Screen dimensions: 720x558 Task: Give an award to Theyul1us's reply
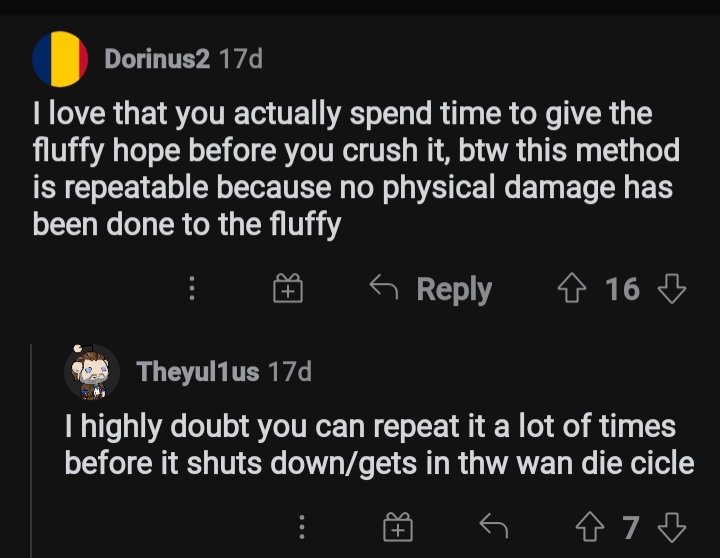coord(398,527)
